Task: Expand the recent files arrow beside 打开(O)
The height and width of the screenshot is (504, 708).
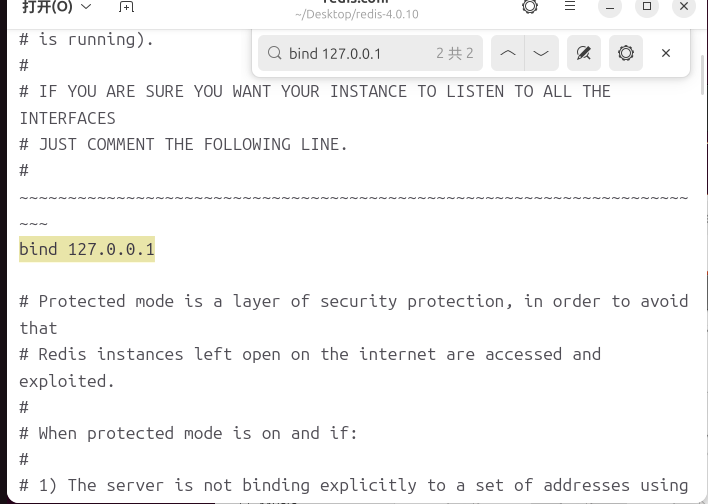Action: click(x=86, y=7)
